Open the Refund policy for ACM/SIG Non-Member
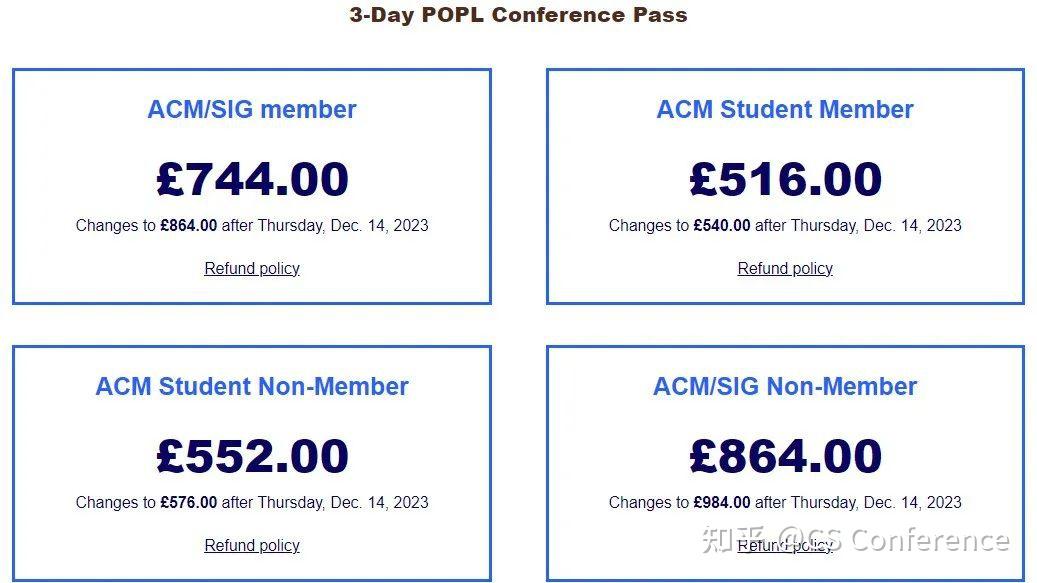The height and width of the screenshot is (583, 1037). coord(785,545)
